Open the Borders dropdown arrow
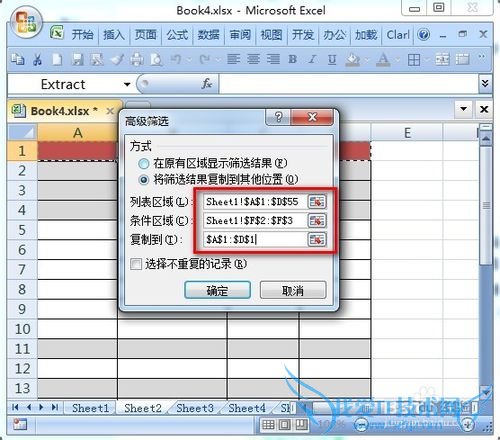Screen dimensions: 500x440 427,60
